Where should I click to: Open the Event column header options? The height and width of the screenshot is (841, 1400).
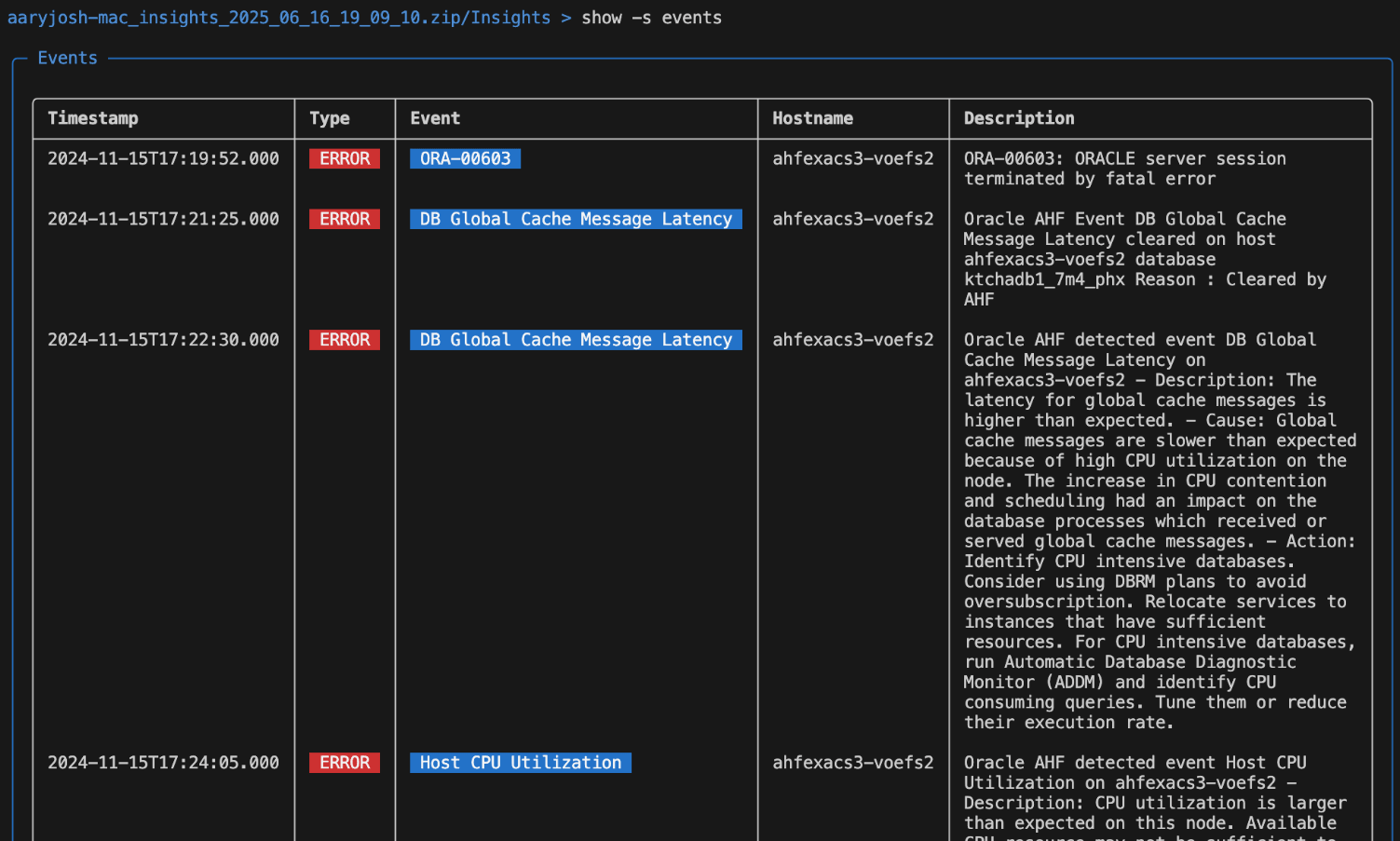[x=434, y=118]
